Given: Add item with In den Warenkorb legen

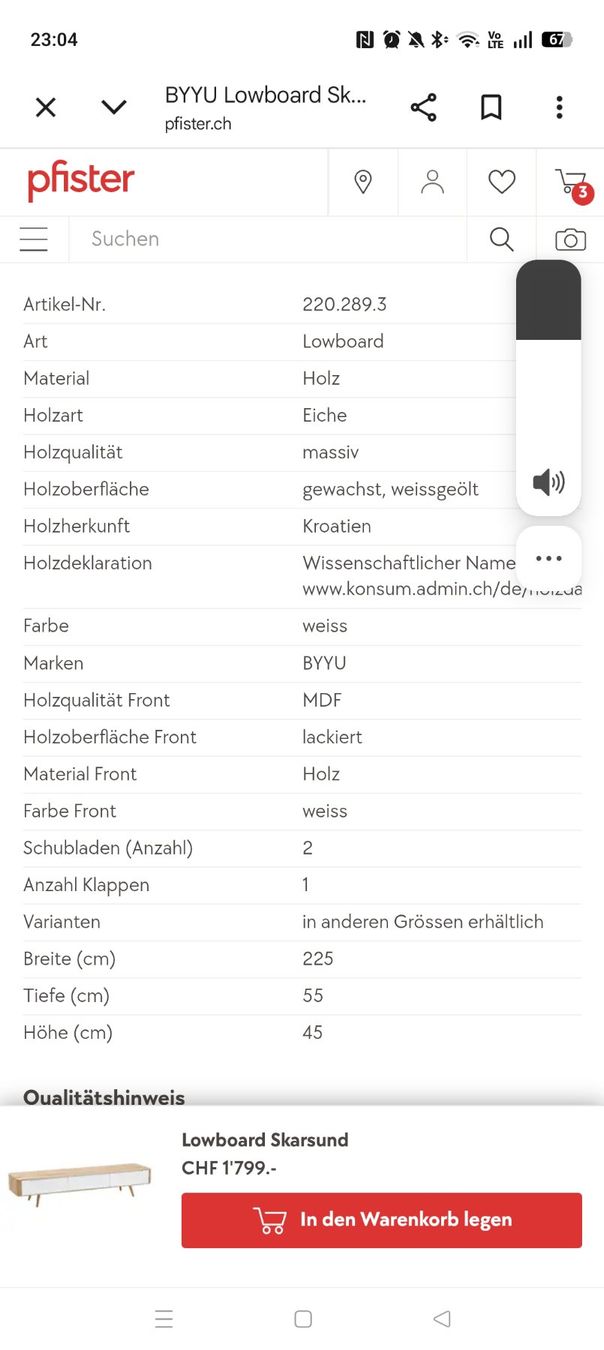Looking at the screenshot, I should point(381,1220).
